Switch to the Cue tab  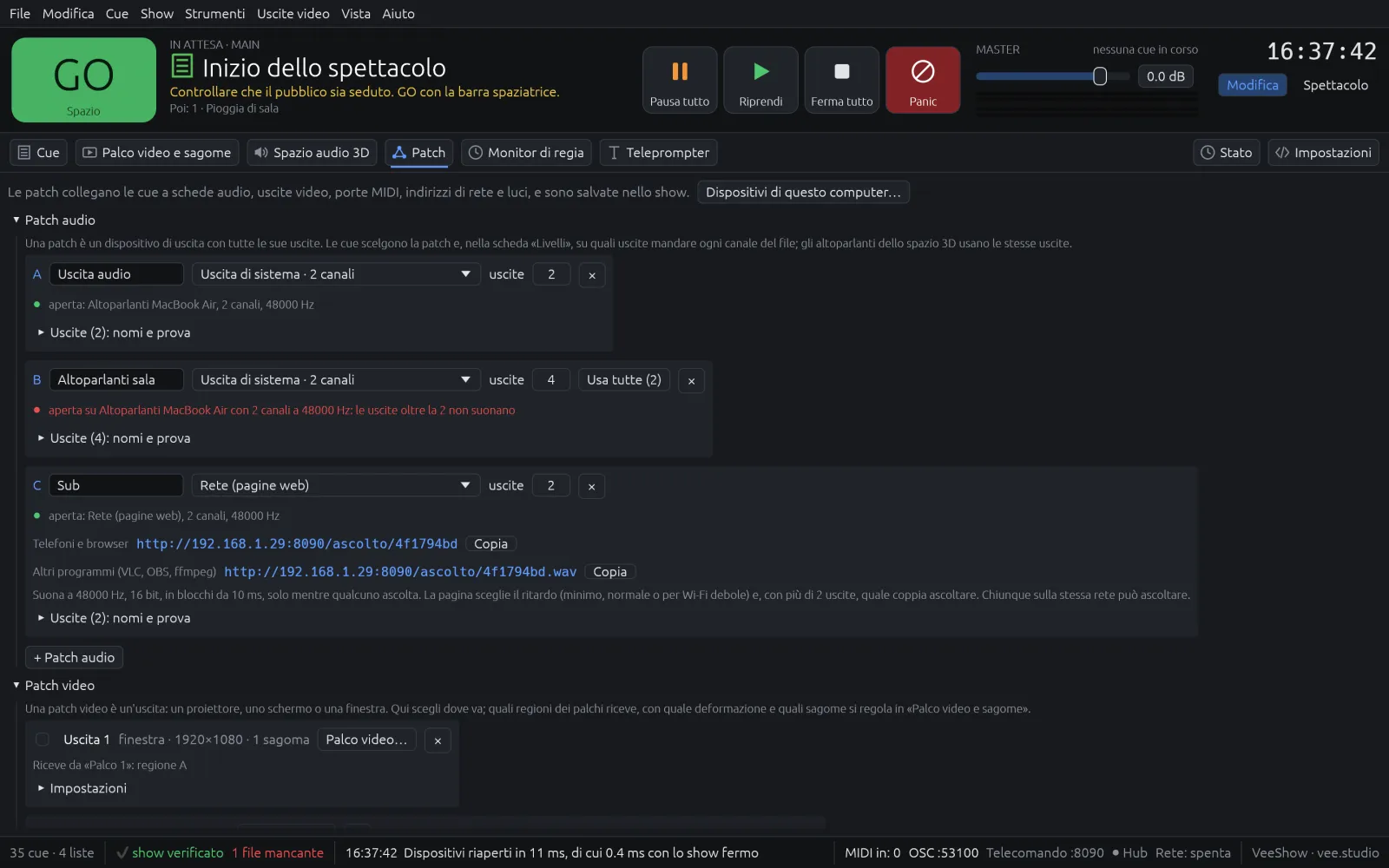pyautogui.click(x=39, y=153)
